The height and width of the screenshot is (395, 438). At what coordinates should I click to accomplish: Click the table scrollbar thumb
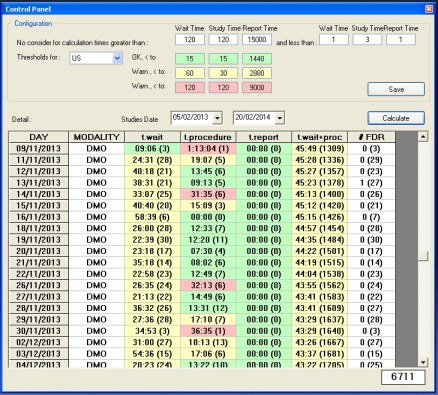[x=423, y=256]
